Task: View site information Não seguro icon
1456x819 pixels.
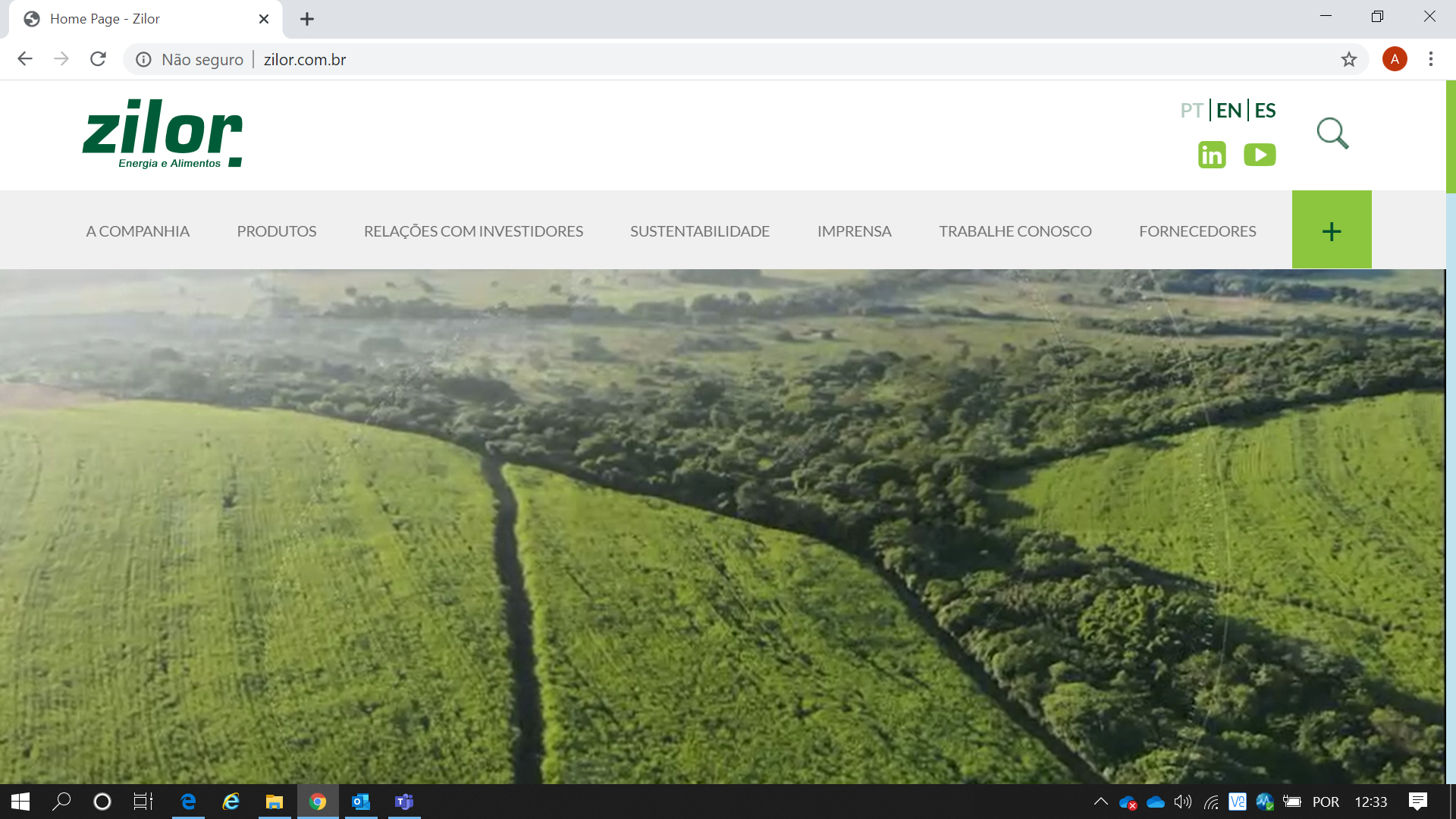Action: coord(143,59)
